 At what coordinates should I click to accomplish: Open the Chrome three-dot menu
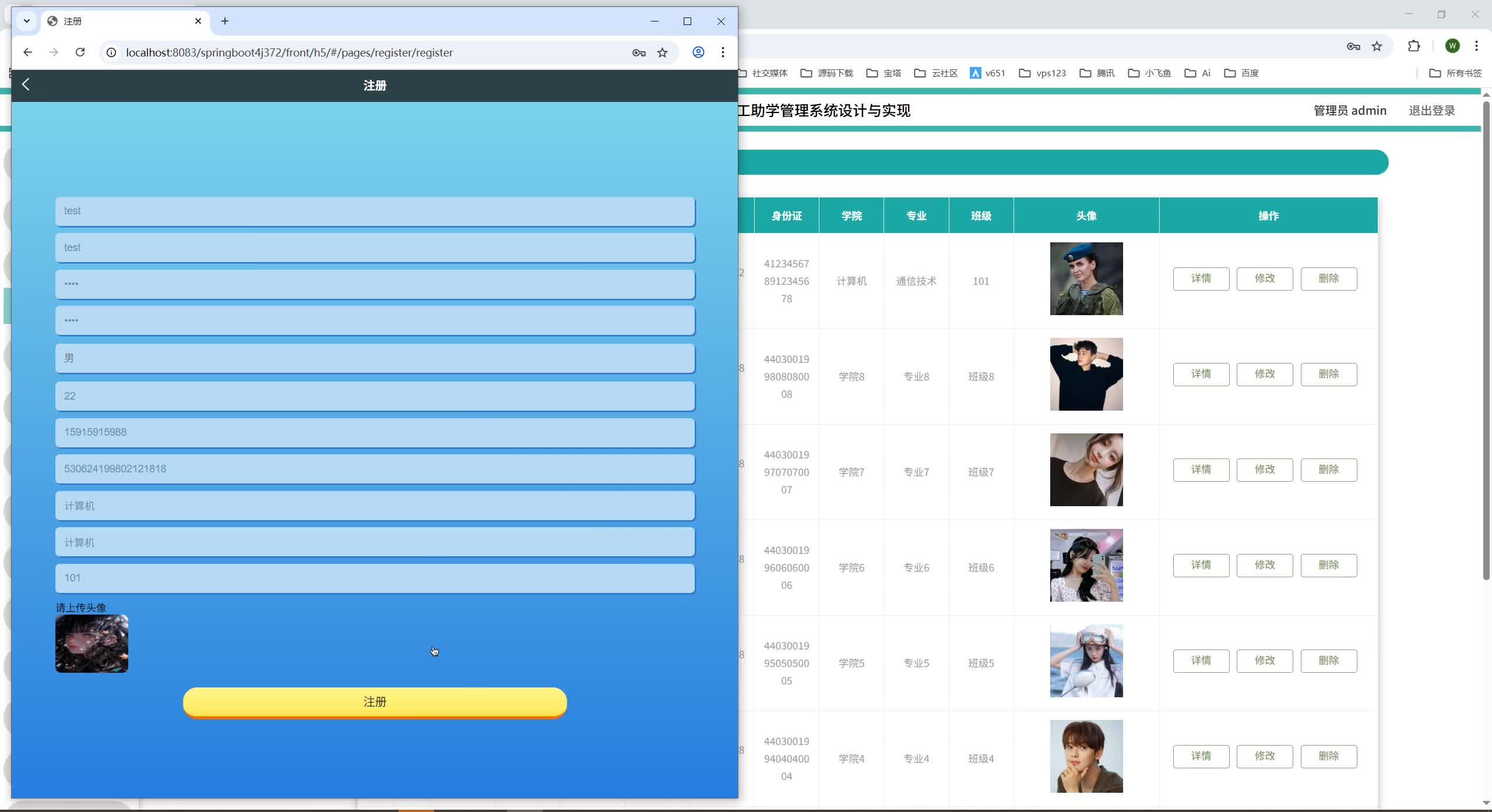723,52
